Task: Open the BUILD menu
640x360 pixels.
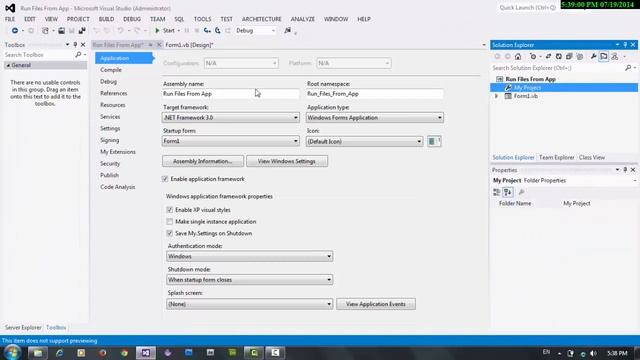Action: click(106, 19)
